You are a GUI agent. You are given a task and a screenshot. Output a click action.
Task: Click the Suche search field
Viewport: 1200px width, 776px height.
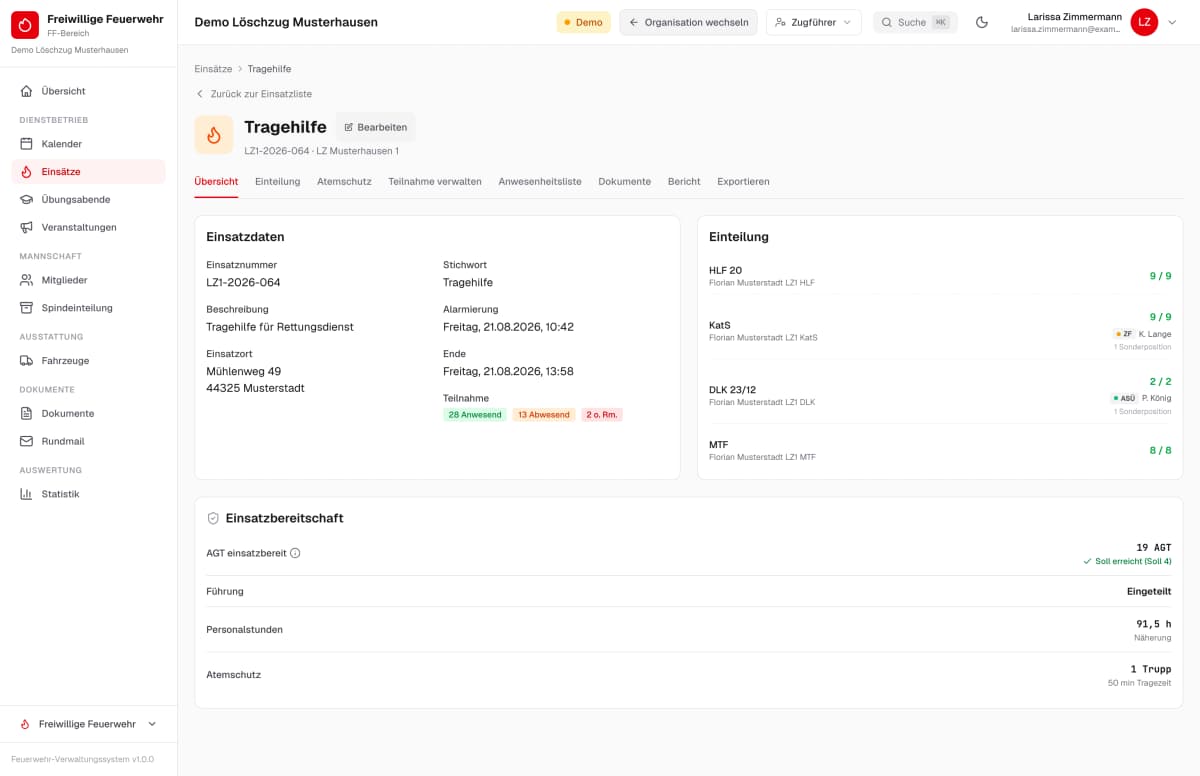(x=915, y=22)
